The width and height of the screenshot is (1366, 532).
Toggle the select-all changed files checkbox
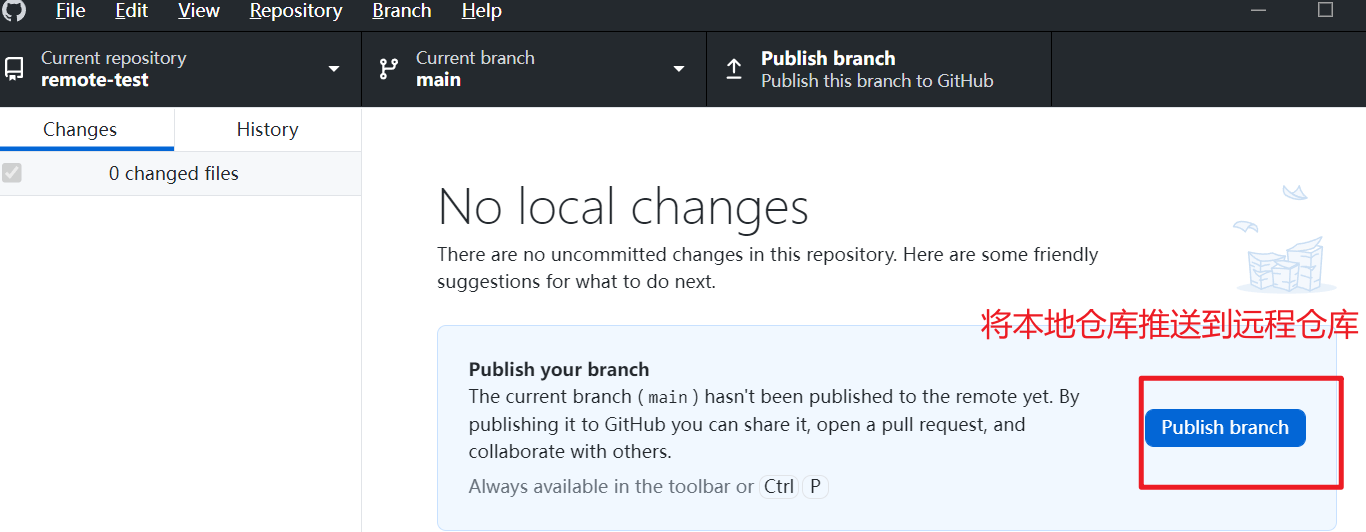pos(12,173)
